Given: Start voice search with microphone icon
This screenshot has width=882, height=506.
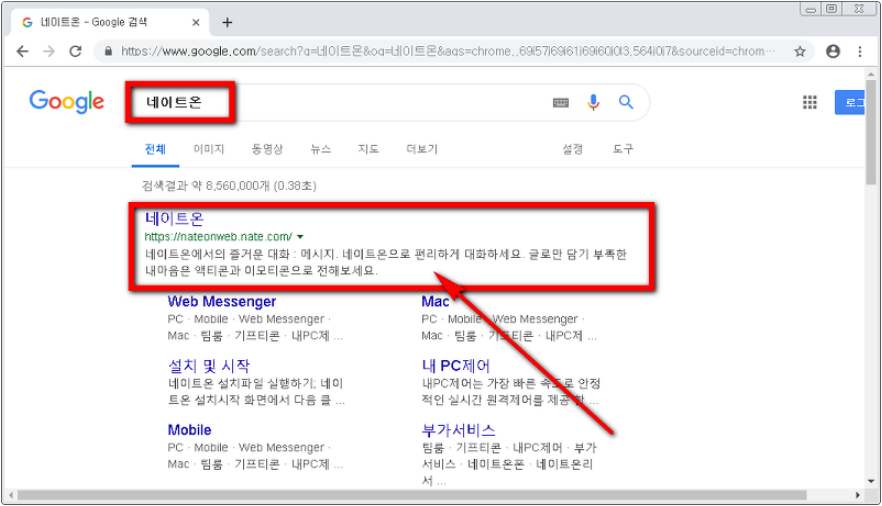Looking at the screenshot, I should click(x=593, y=102).
